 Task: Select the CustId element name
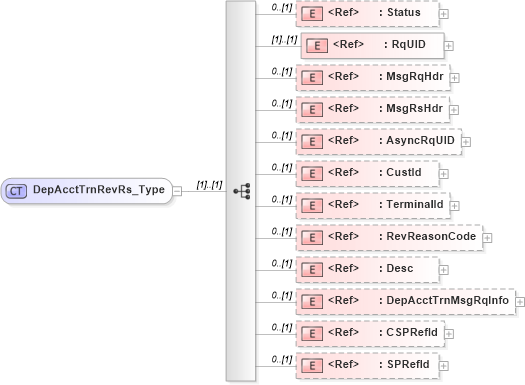(x=404, y=172)
